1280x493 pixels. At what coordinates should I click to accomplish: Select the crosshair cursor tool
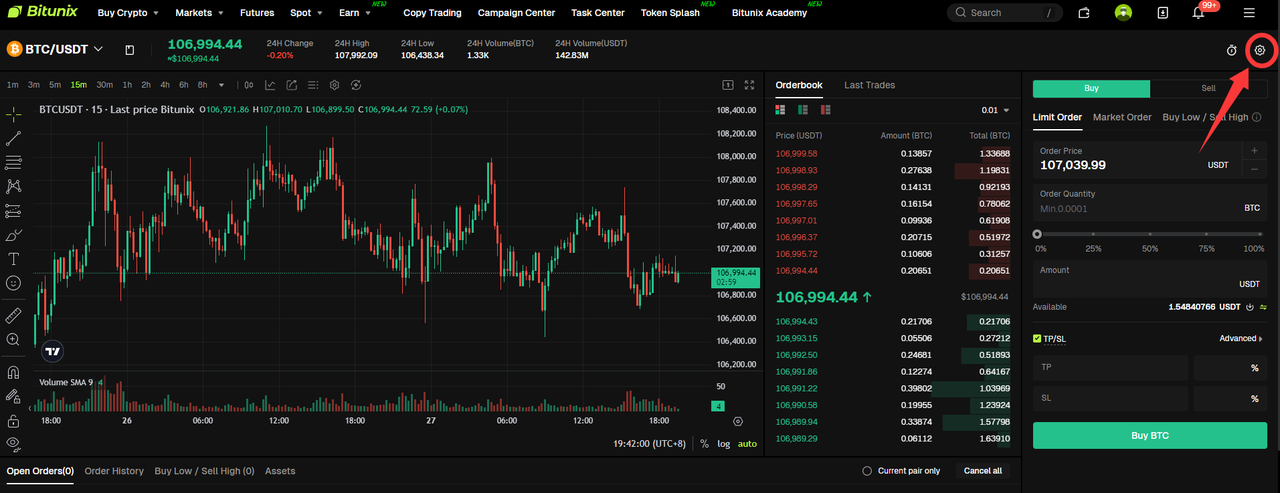[x=14, y=114]
